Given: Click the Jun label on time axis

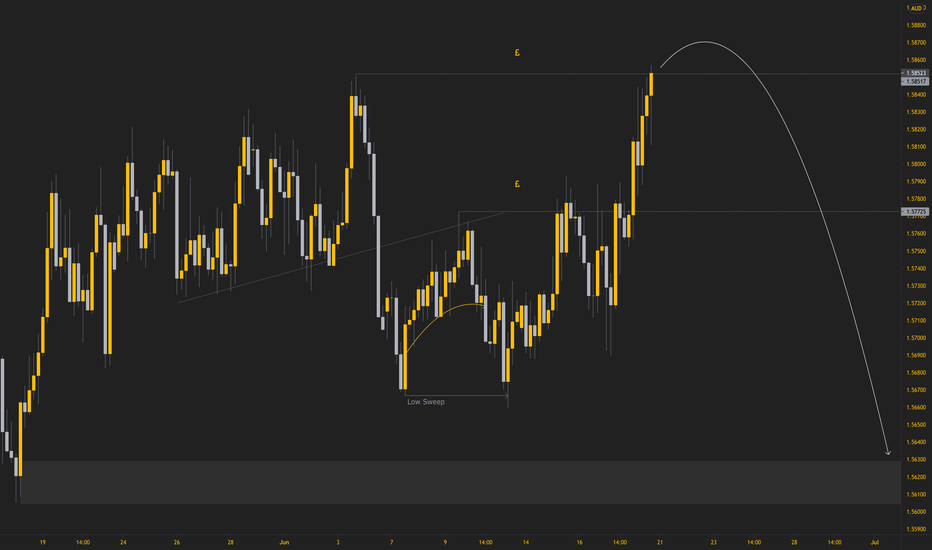Looking at the screenshot, I should pos(284,542).
